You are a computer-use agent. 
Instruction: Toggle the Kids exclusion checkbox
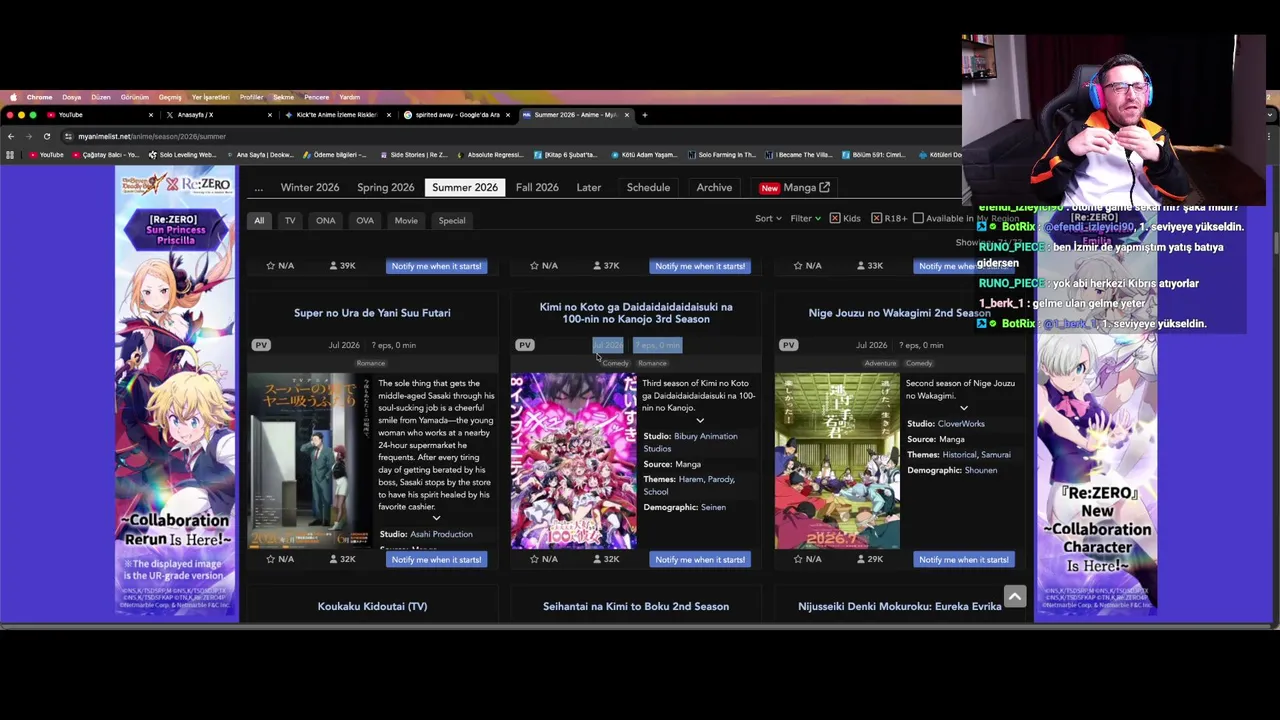click(x=835, y=218)
